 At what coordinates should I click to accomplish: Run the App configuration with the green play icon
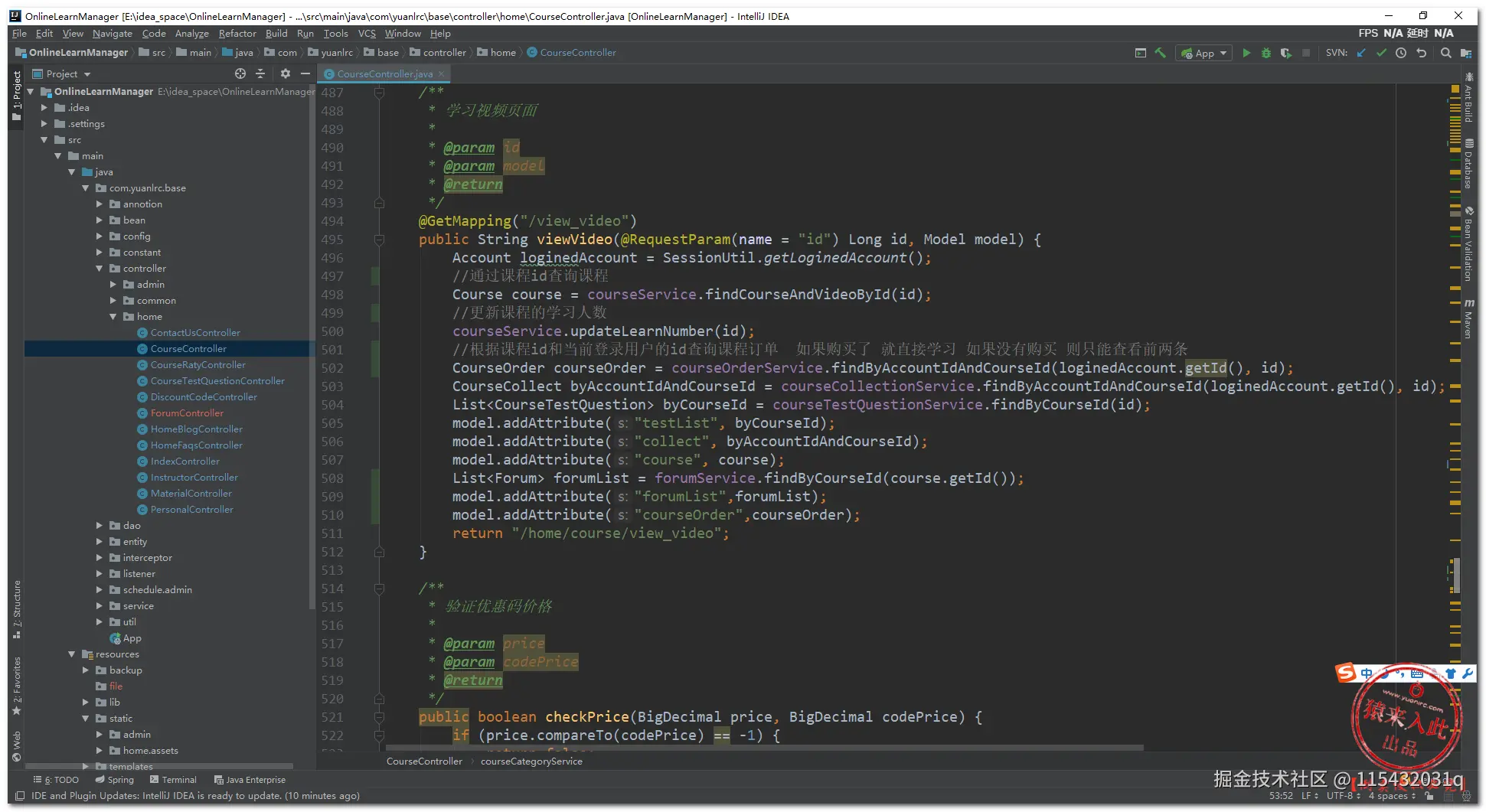pos(1246,53)
